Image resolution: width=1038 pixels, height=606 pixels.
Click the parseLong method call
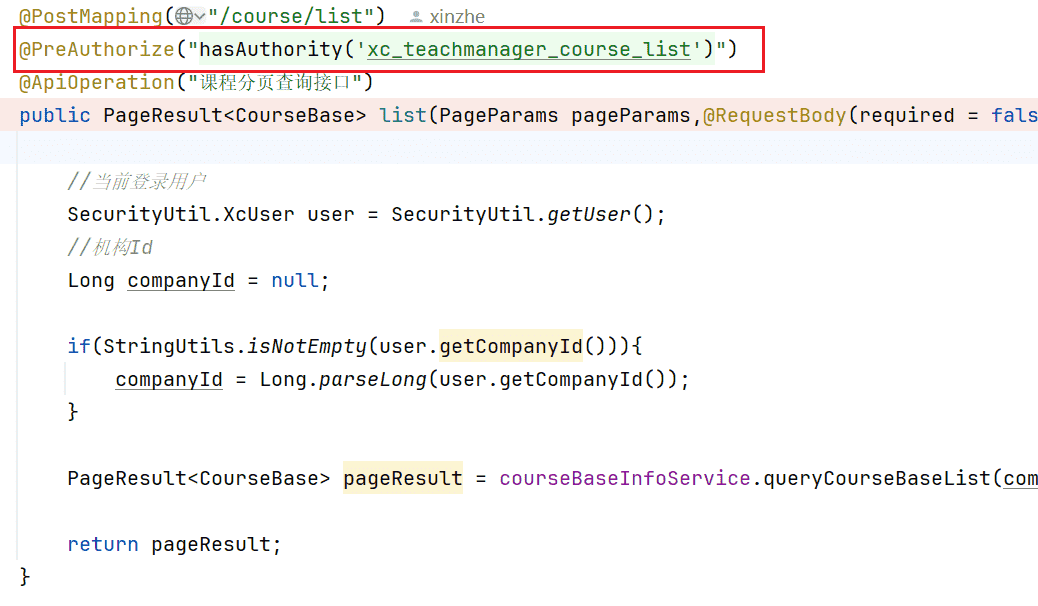362,379
